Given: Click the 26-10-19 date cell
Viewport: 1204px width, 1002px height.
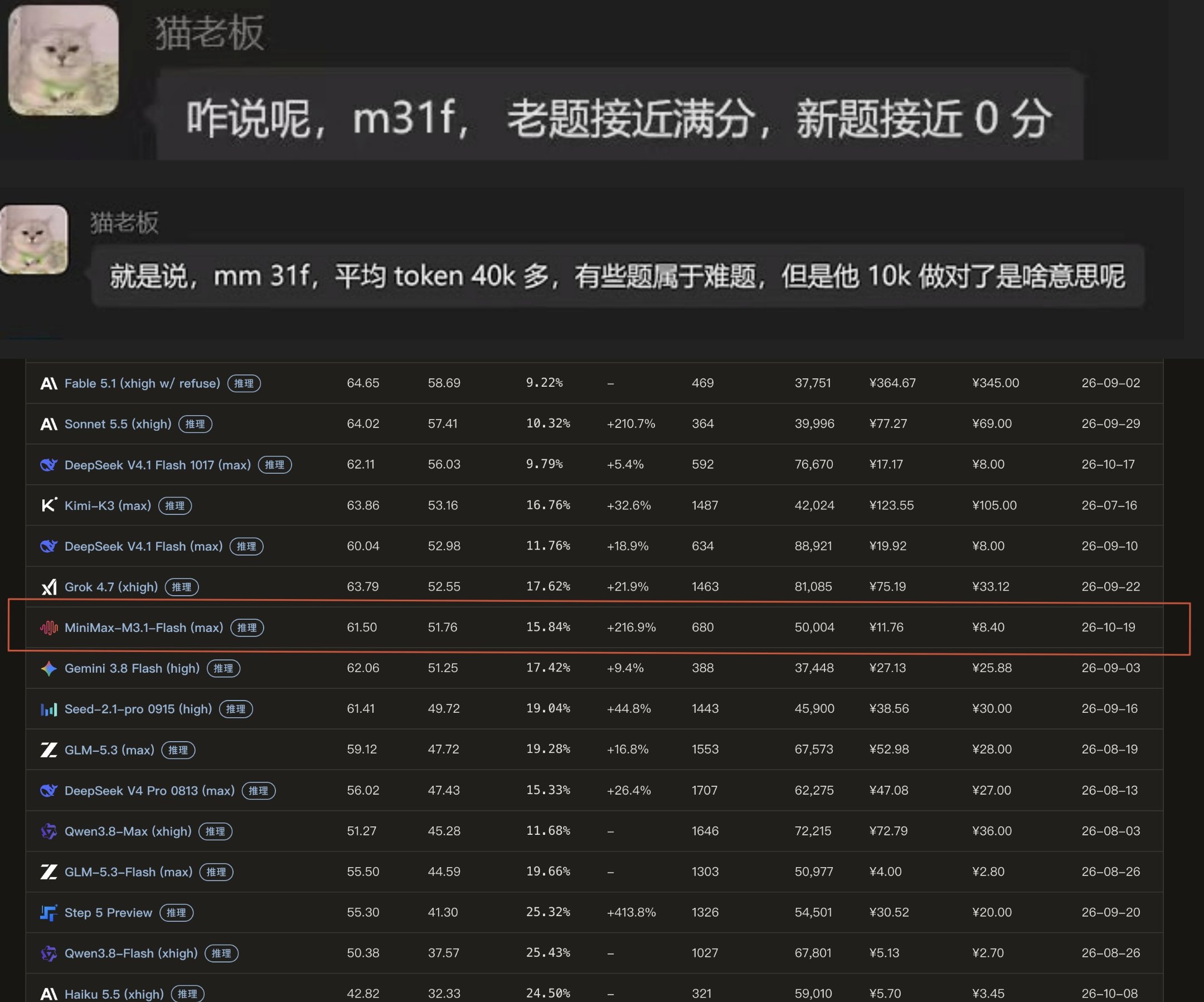Looking at the screenshot, I should [1108, 627].
